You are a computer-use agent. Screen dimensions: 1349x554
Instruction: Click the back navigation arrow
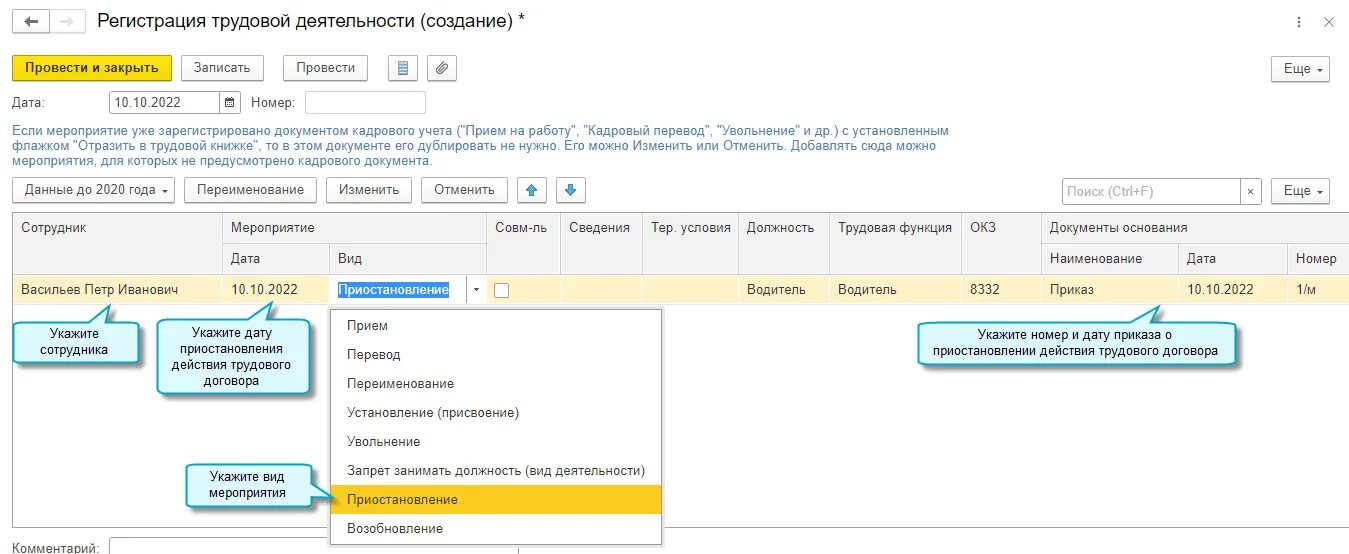[31, 21]
